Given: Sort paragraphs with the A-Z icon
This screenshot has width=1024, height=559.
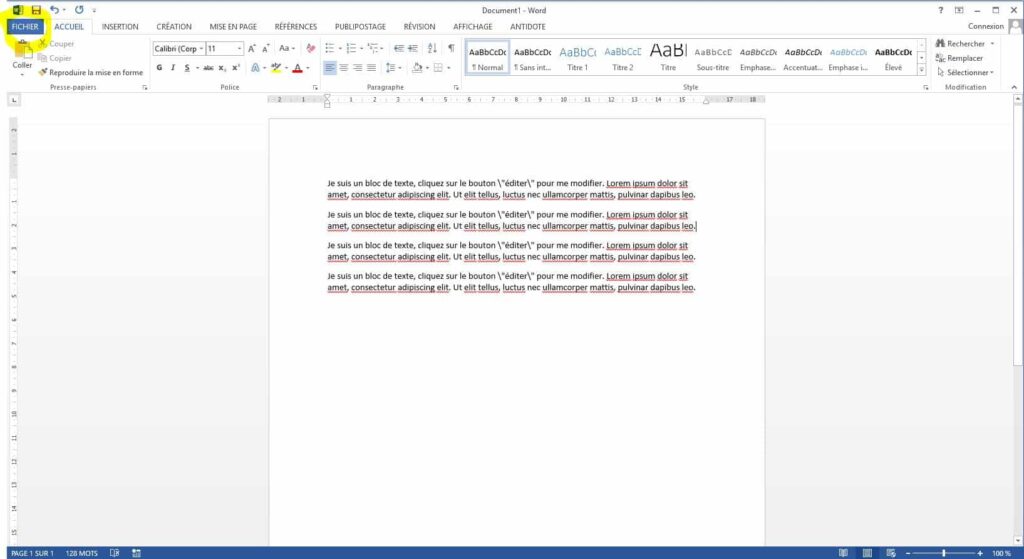Looking at the screenshot, I should click(432, 48).
